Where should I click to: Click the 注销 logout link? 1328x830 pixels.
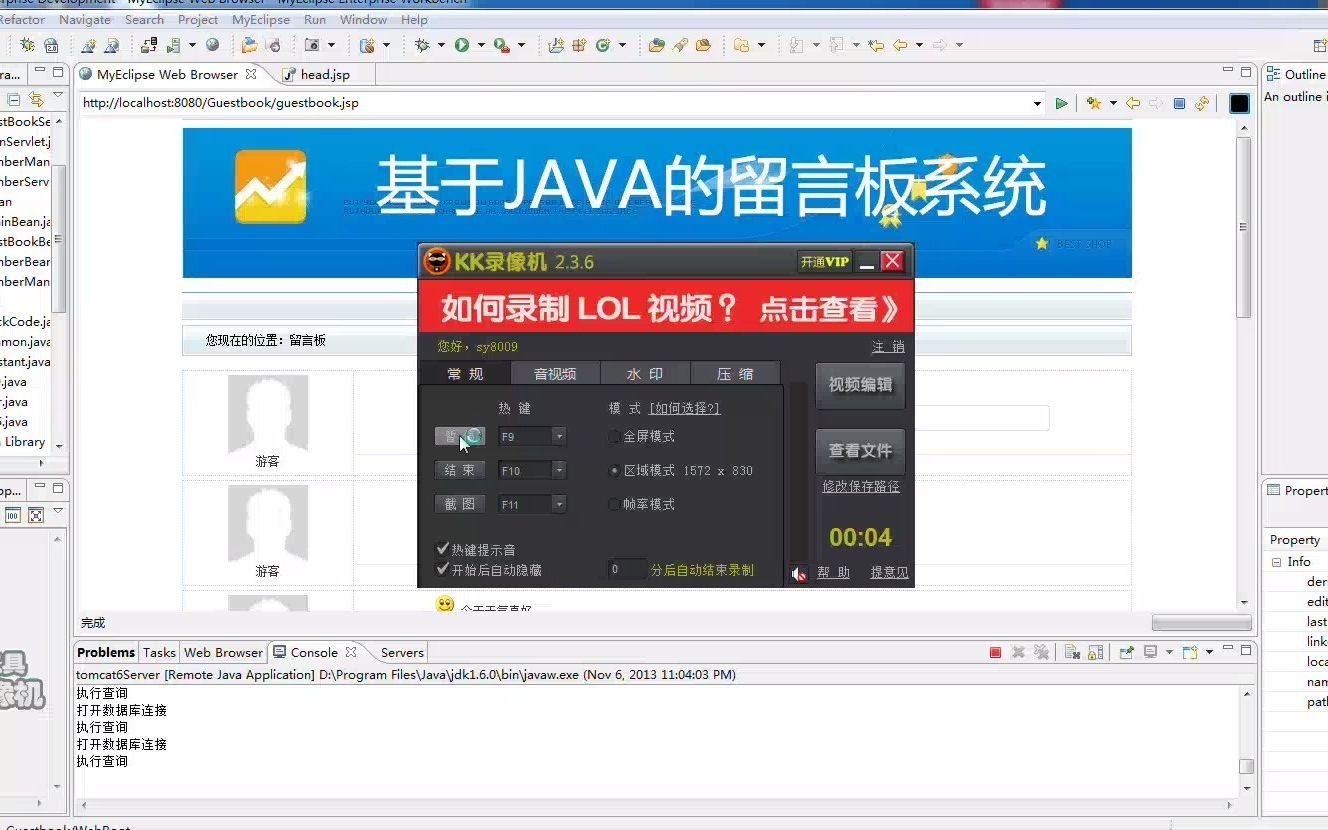coord(888,347)
